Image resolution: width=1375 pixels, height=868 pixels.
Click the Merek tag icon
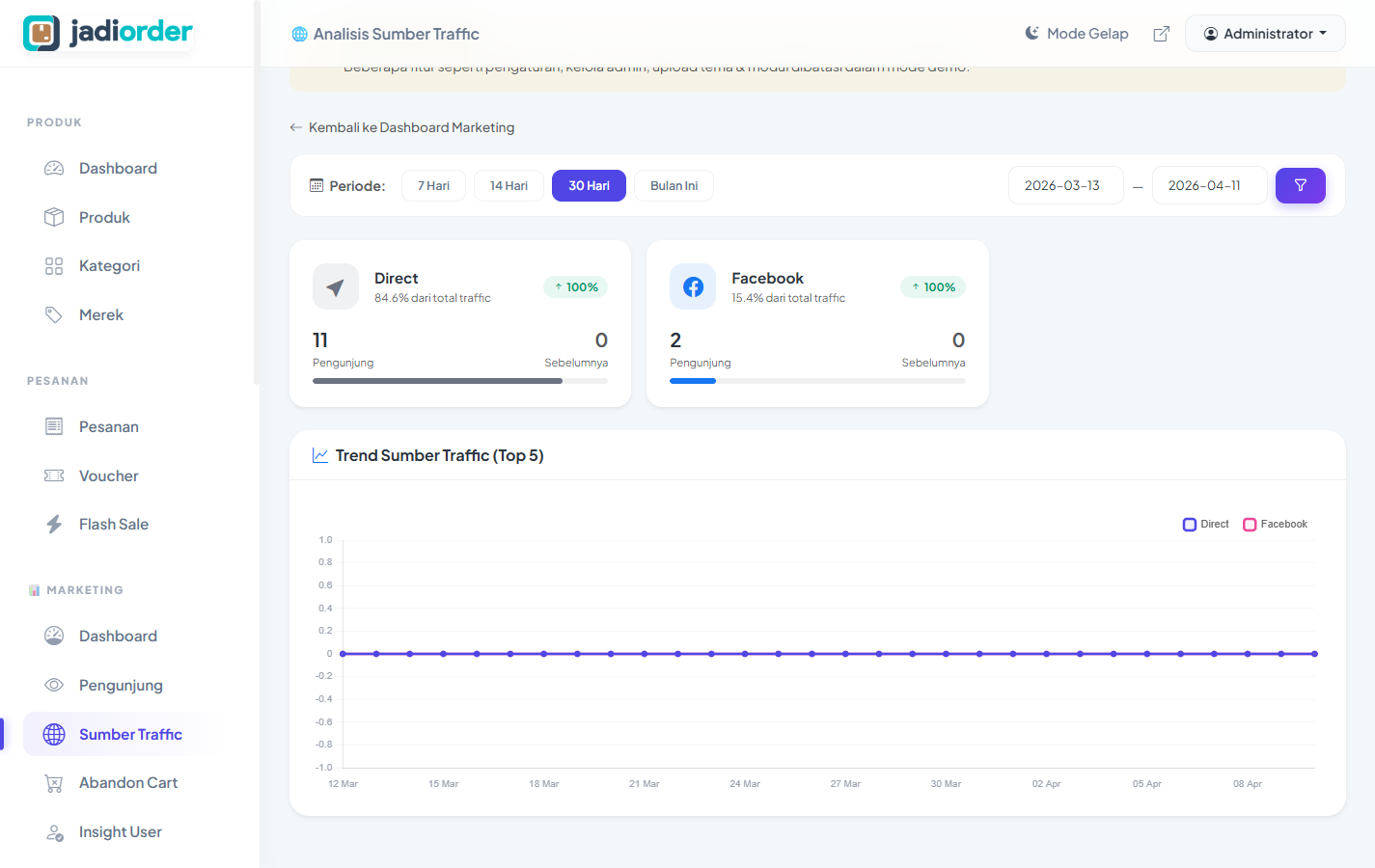tap(55, 314)
